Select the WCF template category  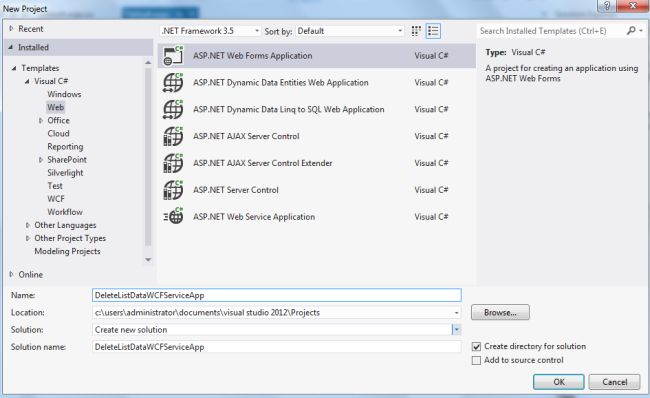56,199
